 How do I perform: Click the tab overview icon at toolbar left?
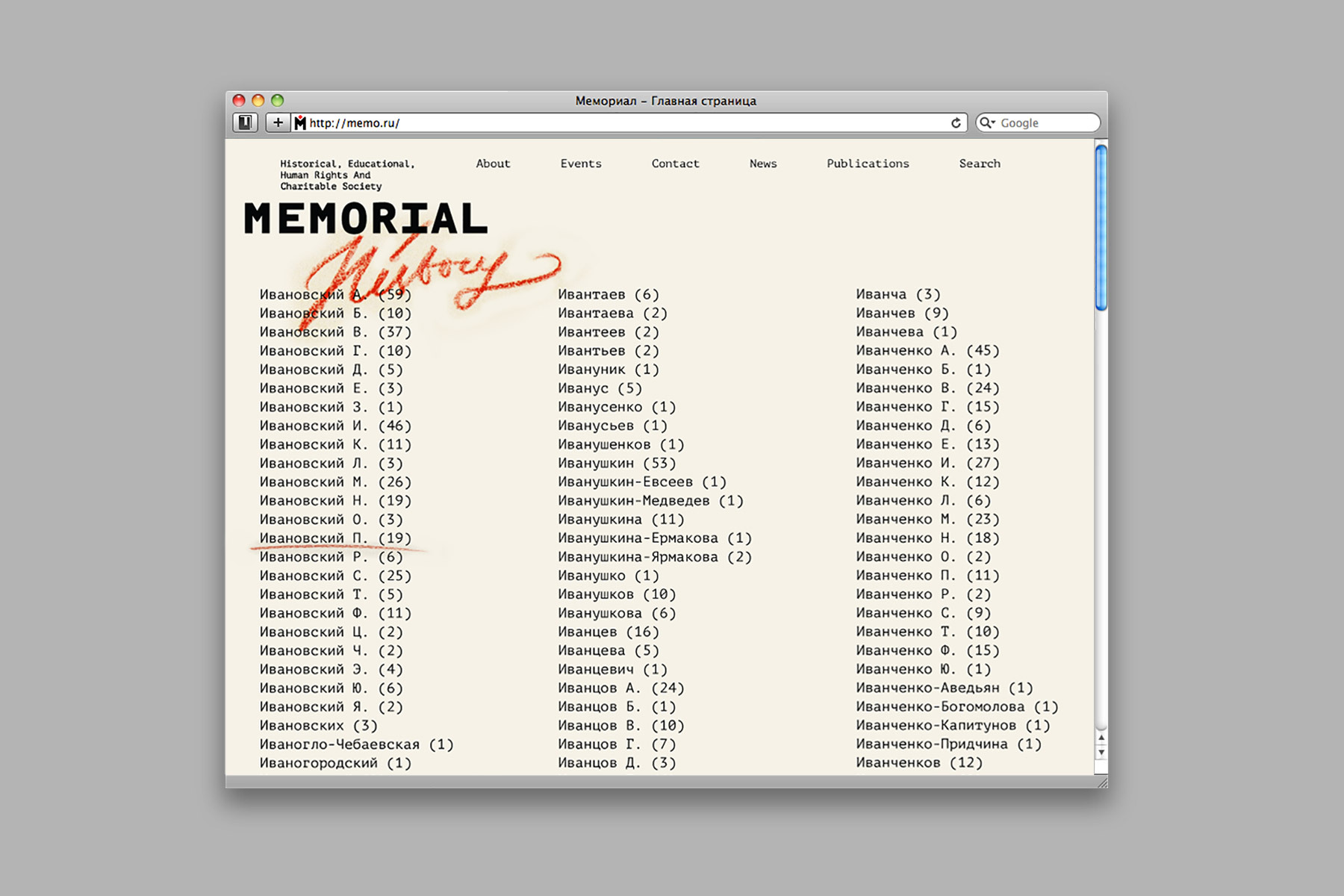coord(246,122)
